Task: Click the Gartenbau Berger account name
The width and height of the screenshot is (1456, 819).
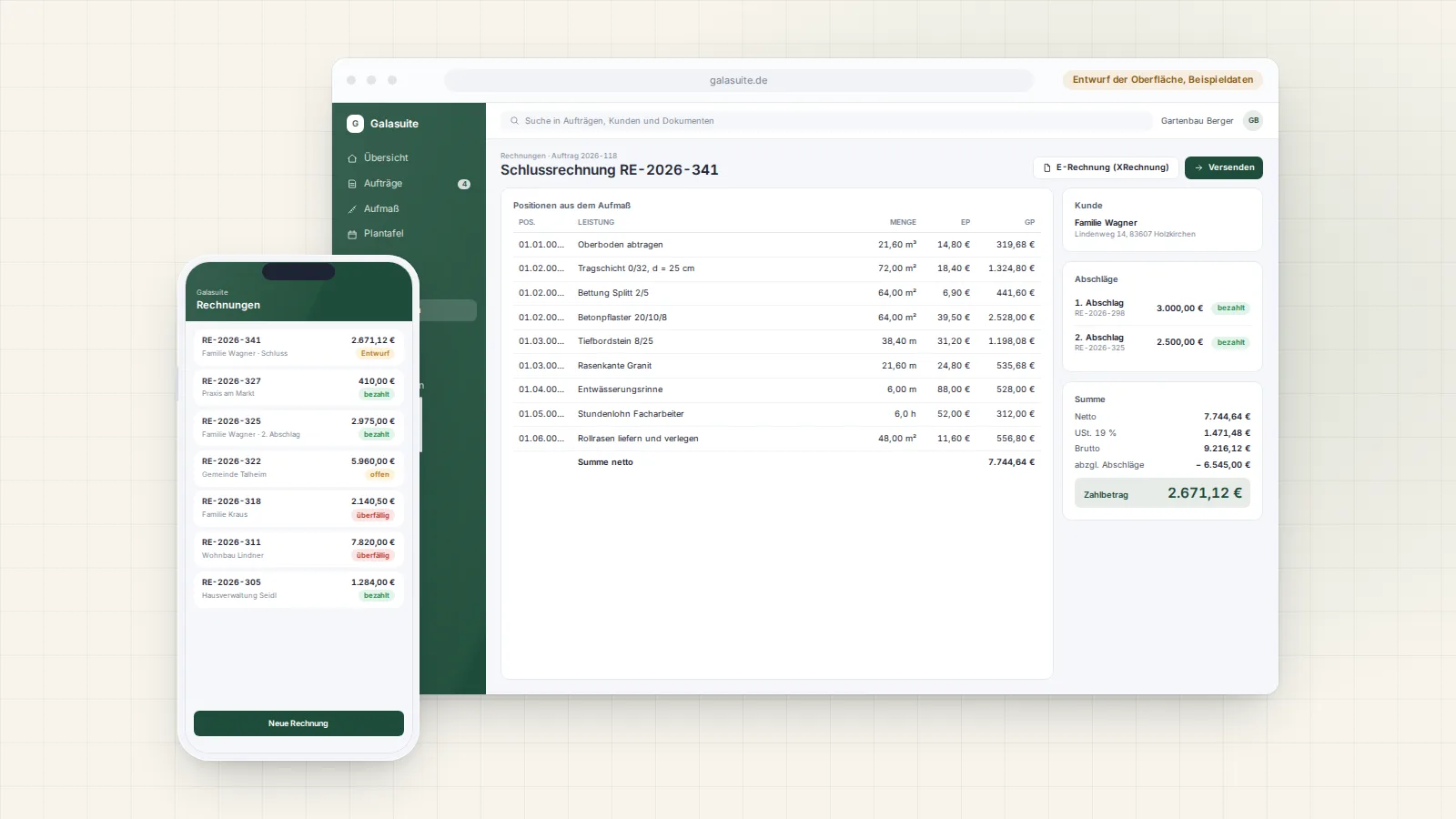Action: tap(1197, 121)
